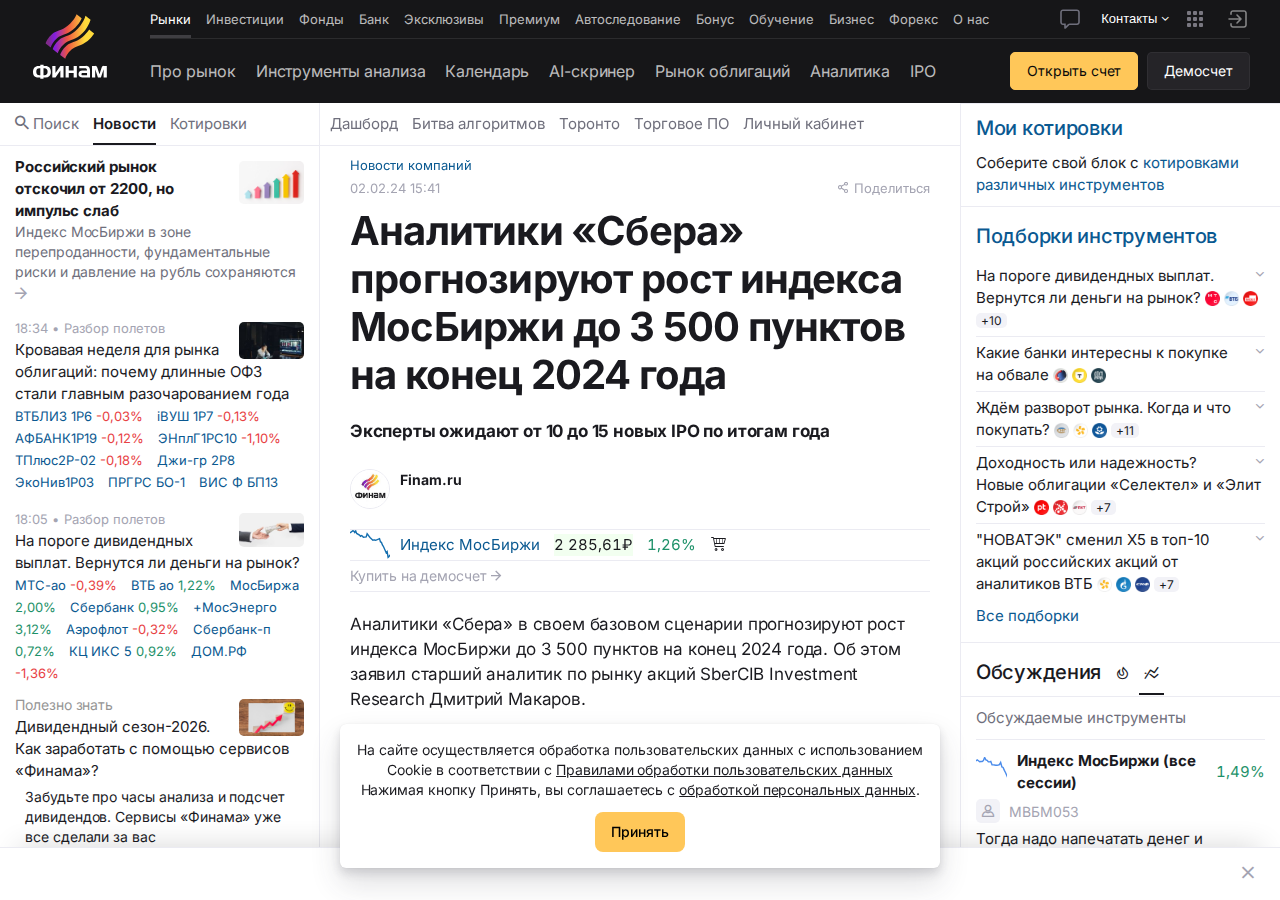
Task: Expand the НОВАТЭК сменил X5 collection
Action: 1260,538
